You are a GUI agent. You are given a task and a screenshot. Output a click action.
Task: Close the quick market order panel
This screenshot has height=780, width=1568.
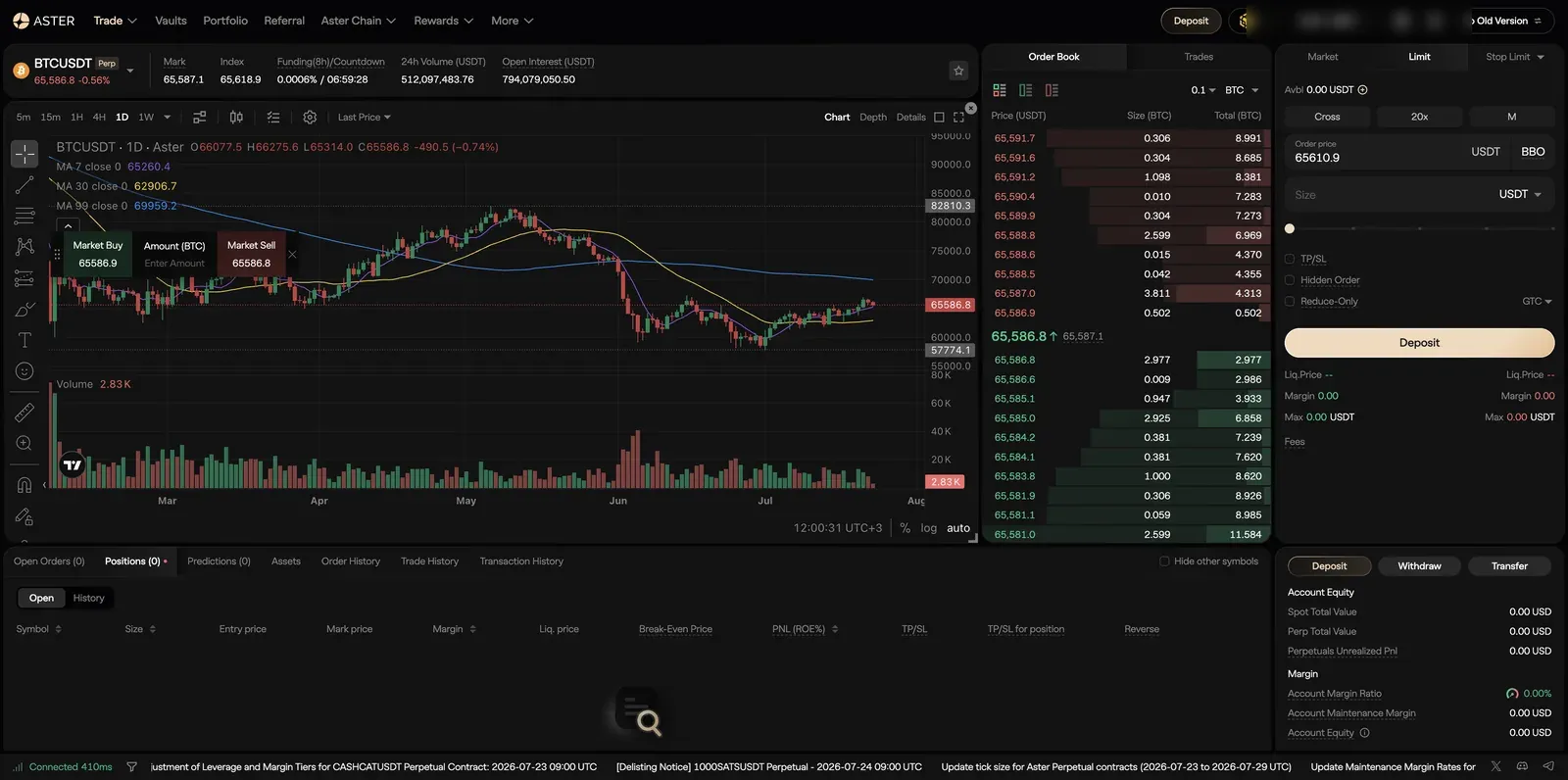[x=292, y=255]
